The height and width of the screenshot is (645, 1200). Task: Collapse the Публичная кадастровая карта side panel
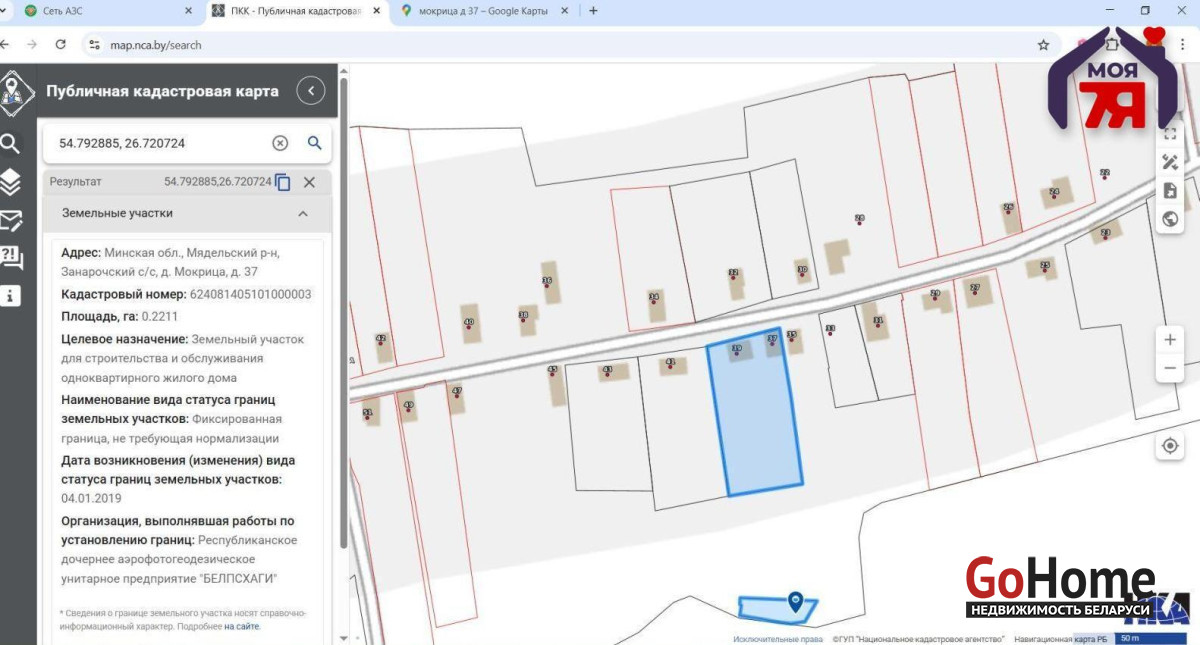click(x=311, y=91)
